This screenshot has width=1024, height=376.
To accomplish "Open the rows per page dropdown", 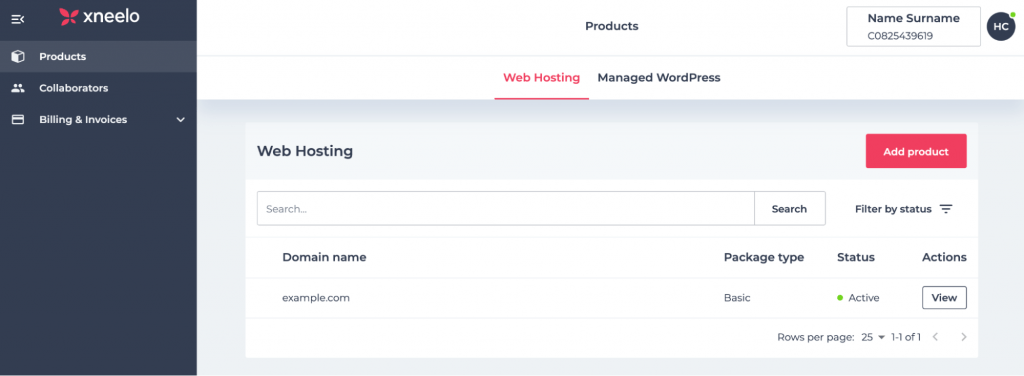I will [x=872, y=337].
